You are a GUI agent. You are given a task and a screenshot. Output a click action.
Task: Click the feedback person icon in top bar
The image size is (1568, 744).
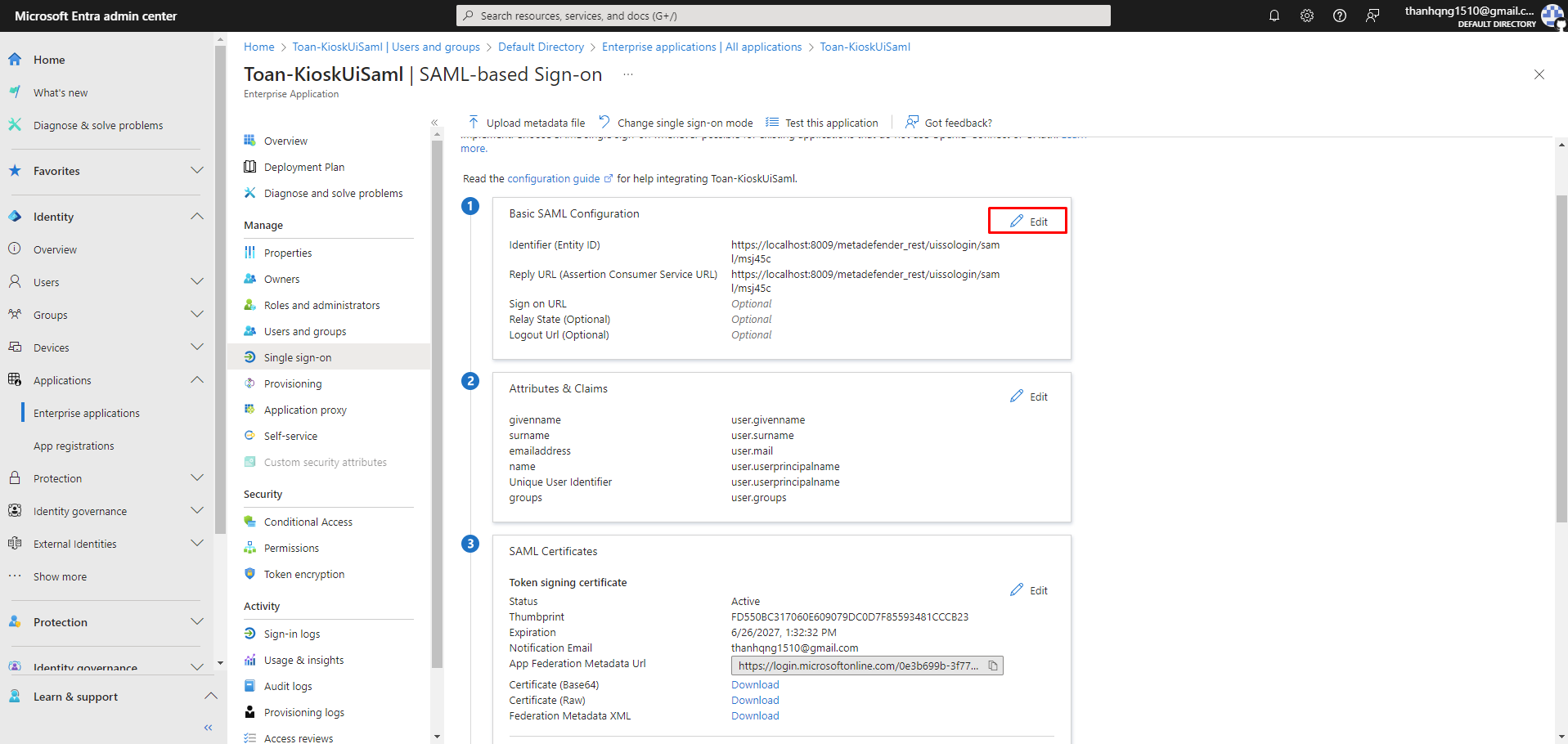click(x=1373, y=16)
